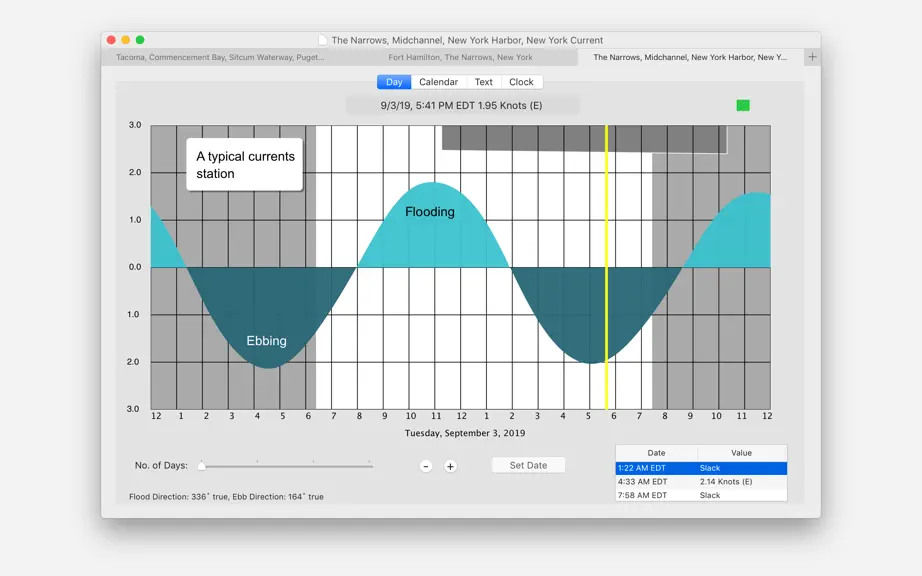This screenshot has width=922, height=576.
Task: Open the Tacoma, Commencement Bay tab
Action: (x=221, y=57)
